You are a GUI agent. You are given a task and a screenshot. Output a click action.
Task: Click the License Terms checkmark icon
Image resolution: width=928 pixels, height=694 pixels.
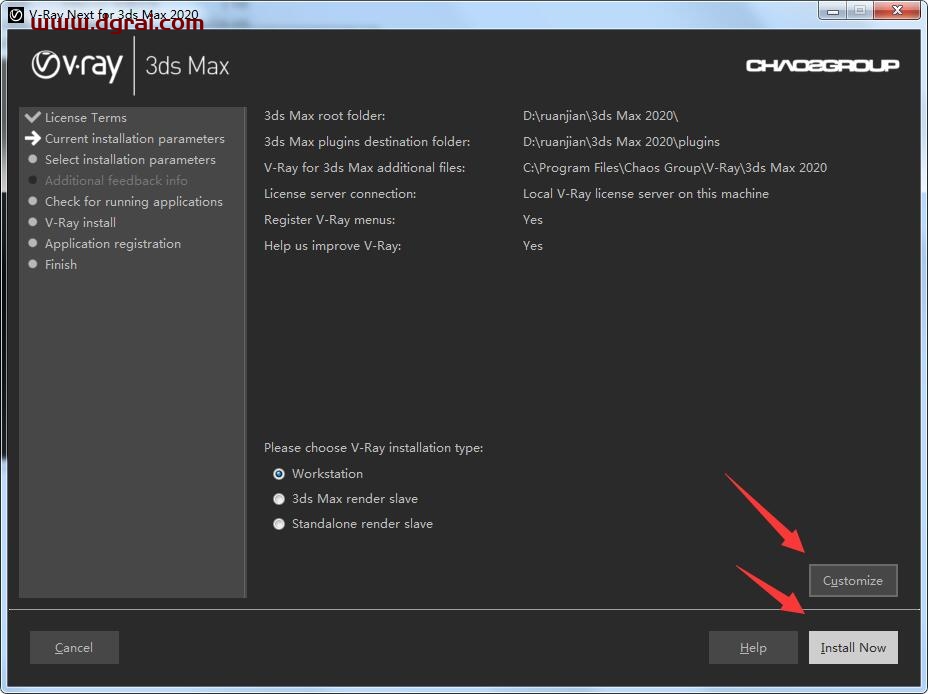[33, 117]
